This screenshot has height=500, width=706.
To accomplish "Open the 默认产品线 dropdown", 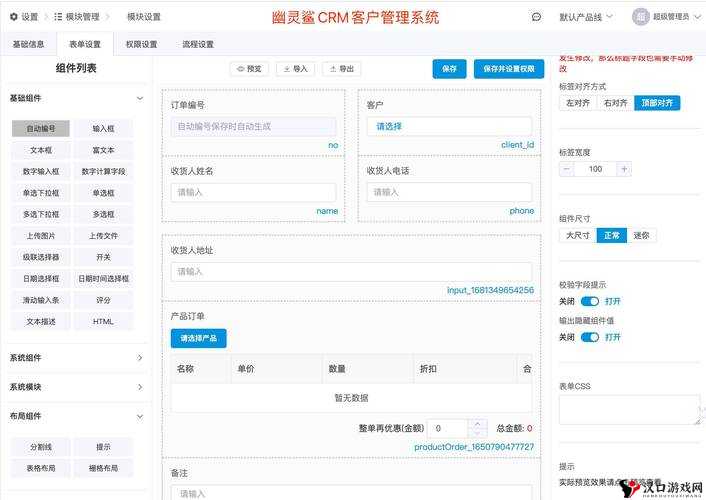I will pos(586,17).
